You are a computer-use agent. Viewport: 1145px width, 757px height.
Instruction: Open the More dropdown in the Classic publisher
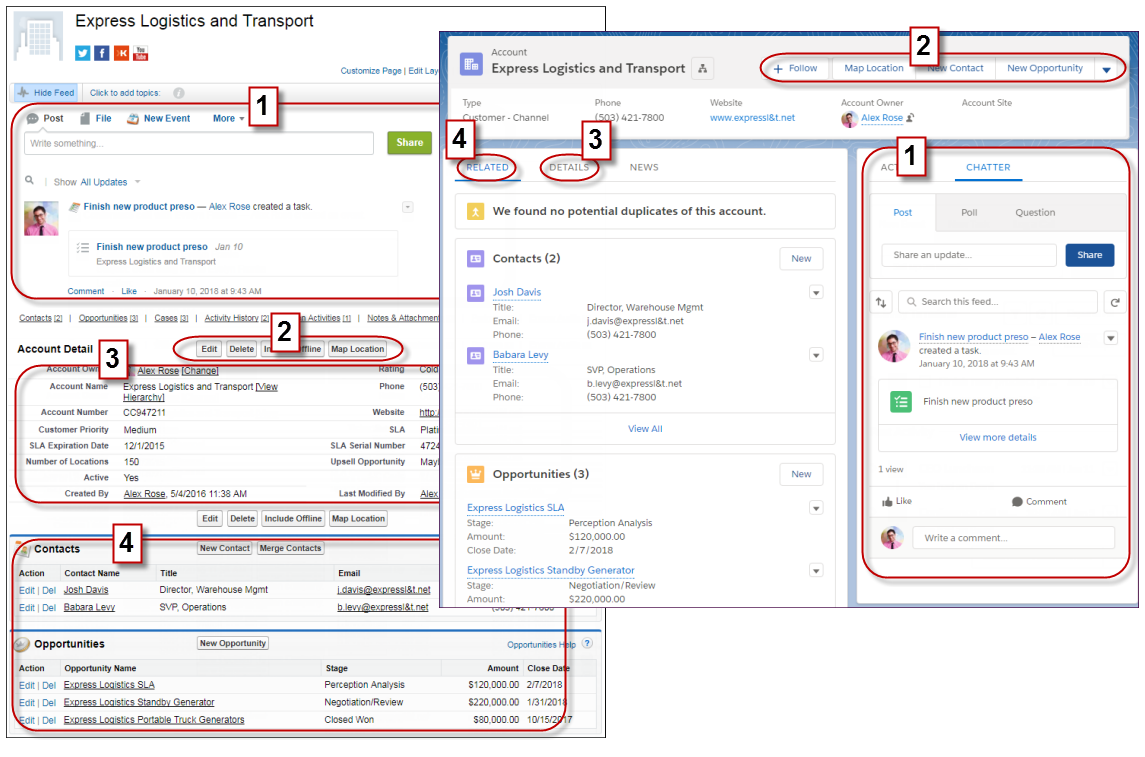click(x=228, y=118)
